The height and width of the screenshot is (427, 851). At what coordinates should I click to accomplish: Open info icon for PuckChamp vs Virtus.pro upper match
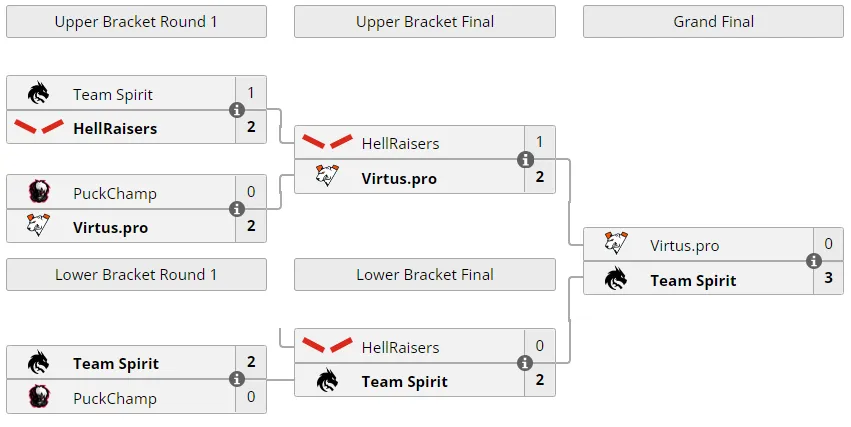(237, 209)
